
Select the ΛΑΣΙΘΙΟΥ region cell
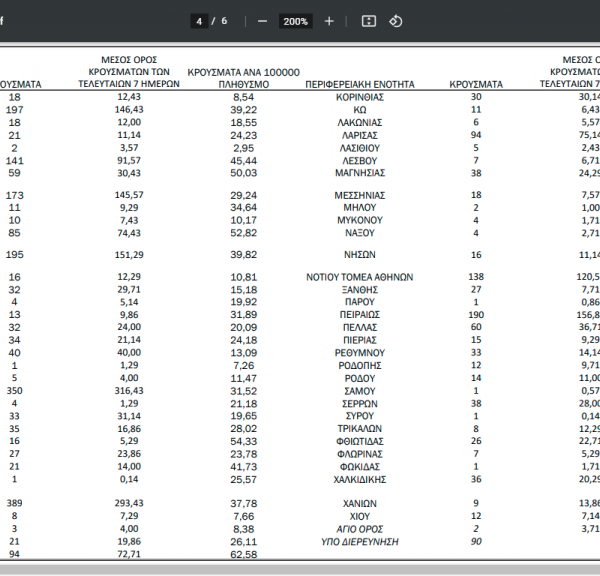tap(360, 148)
